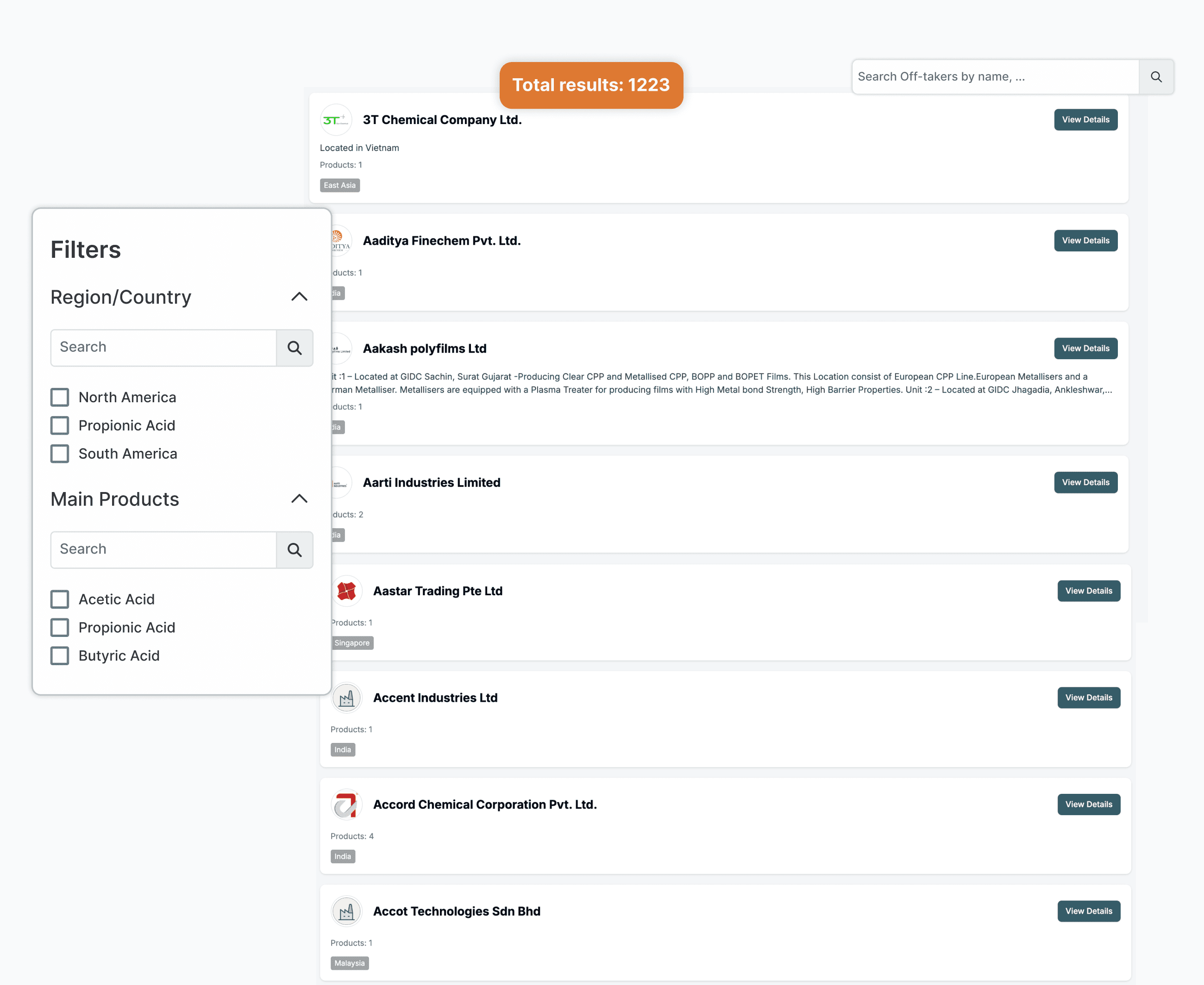Focus the Search Off-takers by name field
Image resolution: width=1204 pixels, height=985 pixels.
996,76
